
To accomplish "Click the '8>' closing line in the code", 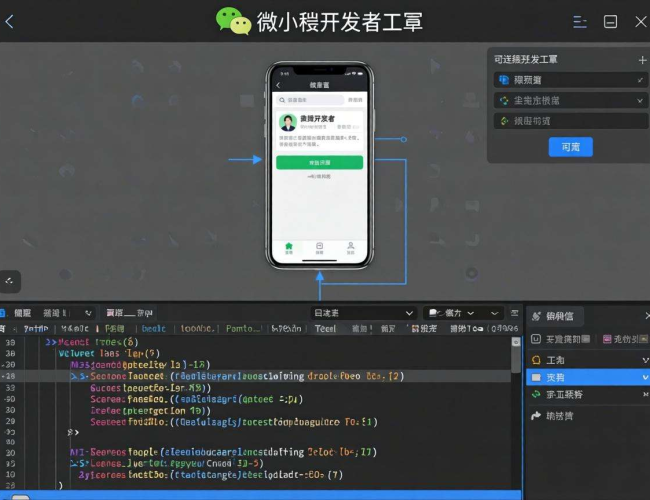I will coord(73,432).
